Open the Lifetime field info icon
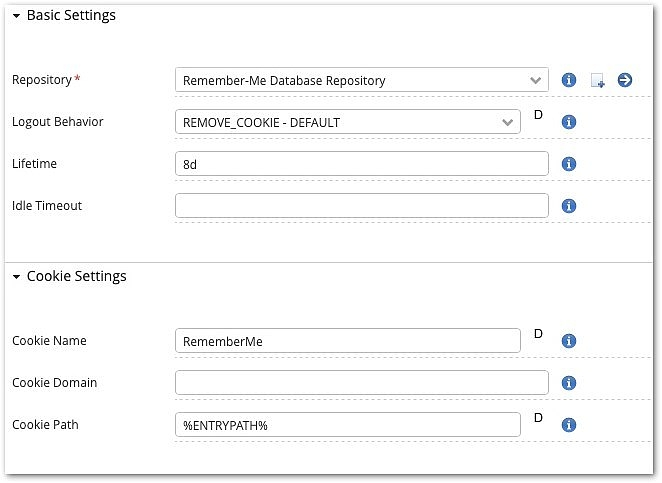662x483 pixels. tap(569, 164)
